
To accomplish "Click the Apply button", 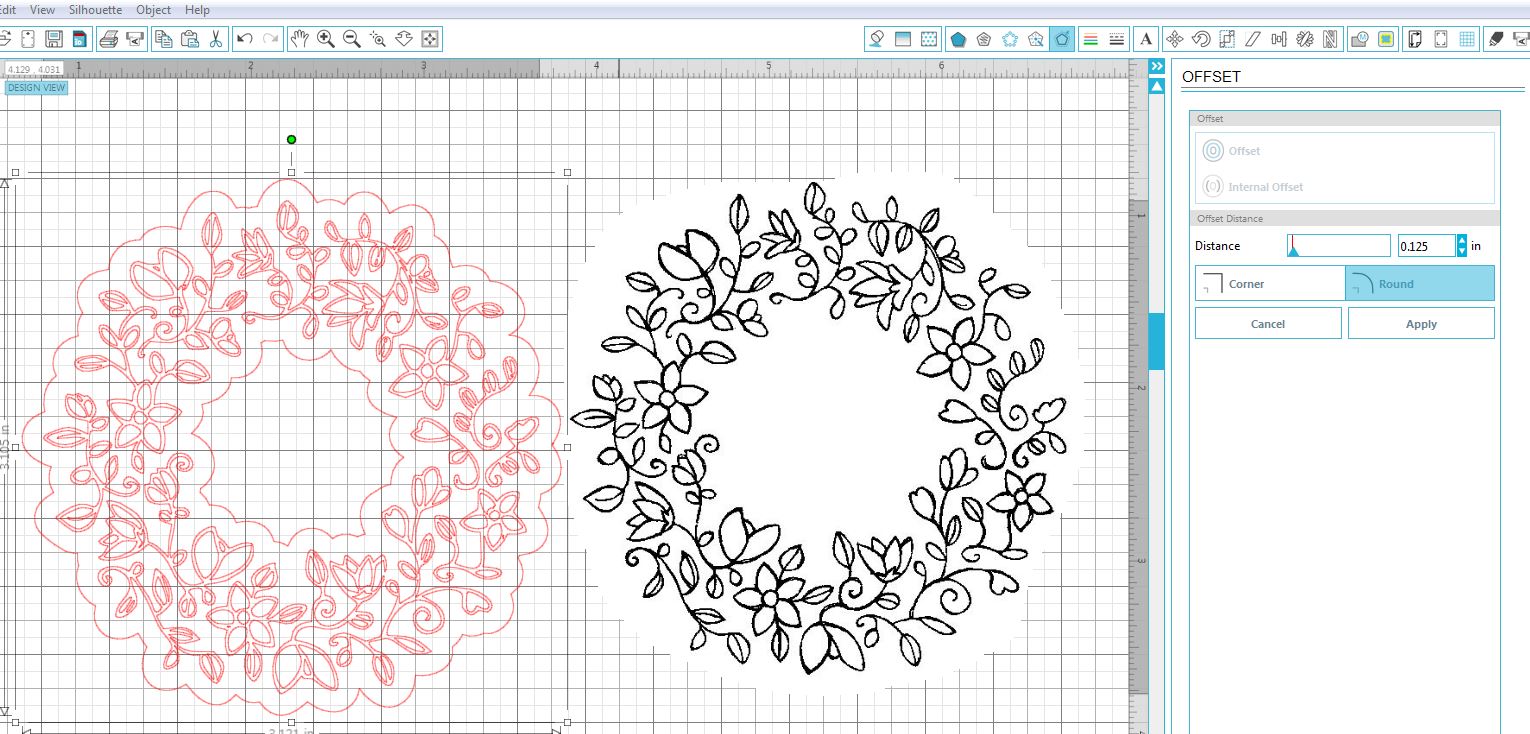I will [1421, 324].
